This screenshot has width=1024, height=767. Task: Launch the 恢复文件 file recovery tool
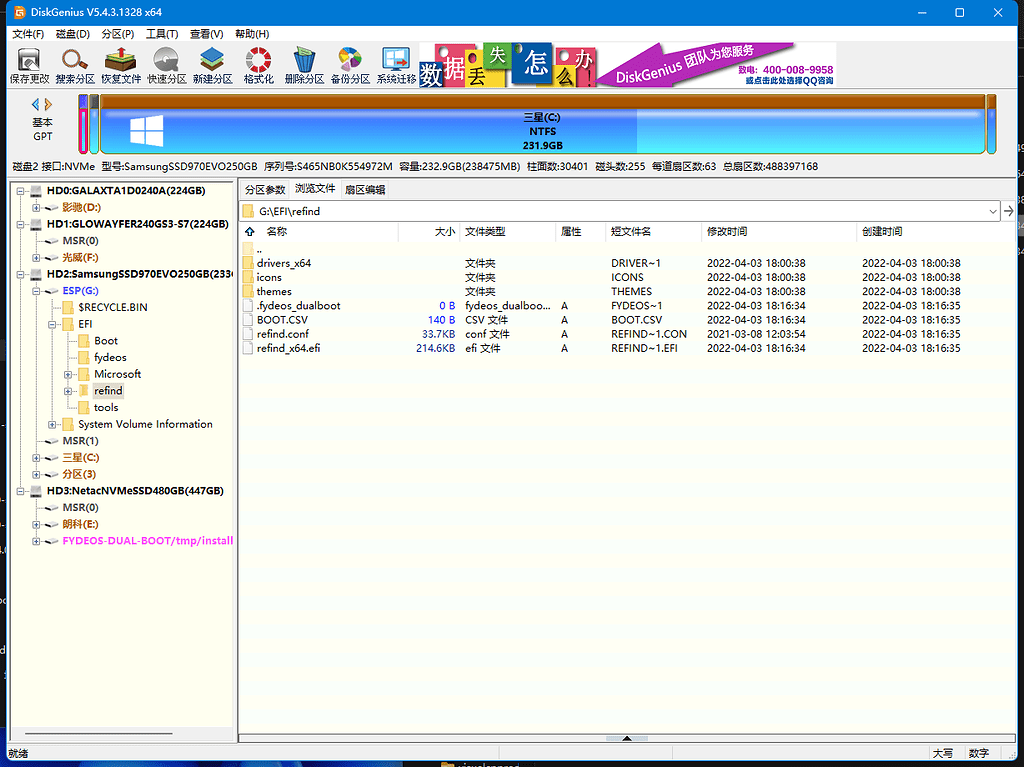coord(121,65)
